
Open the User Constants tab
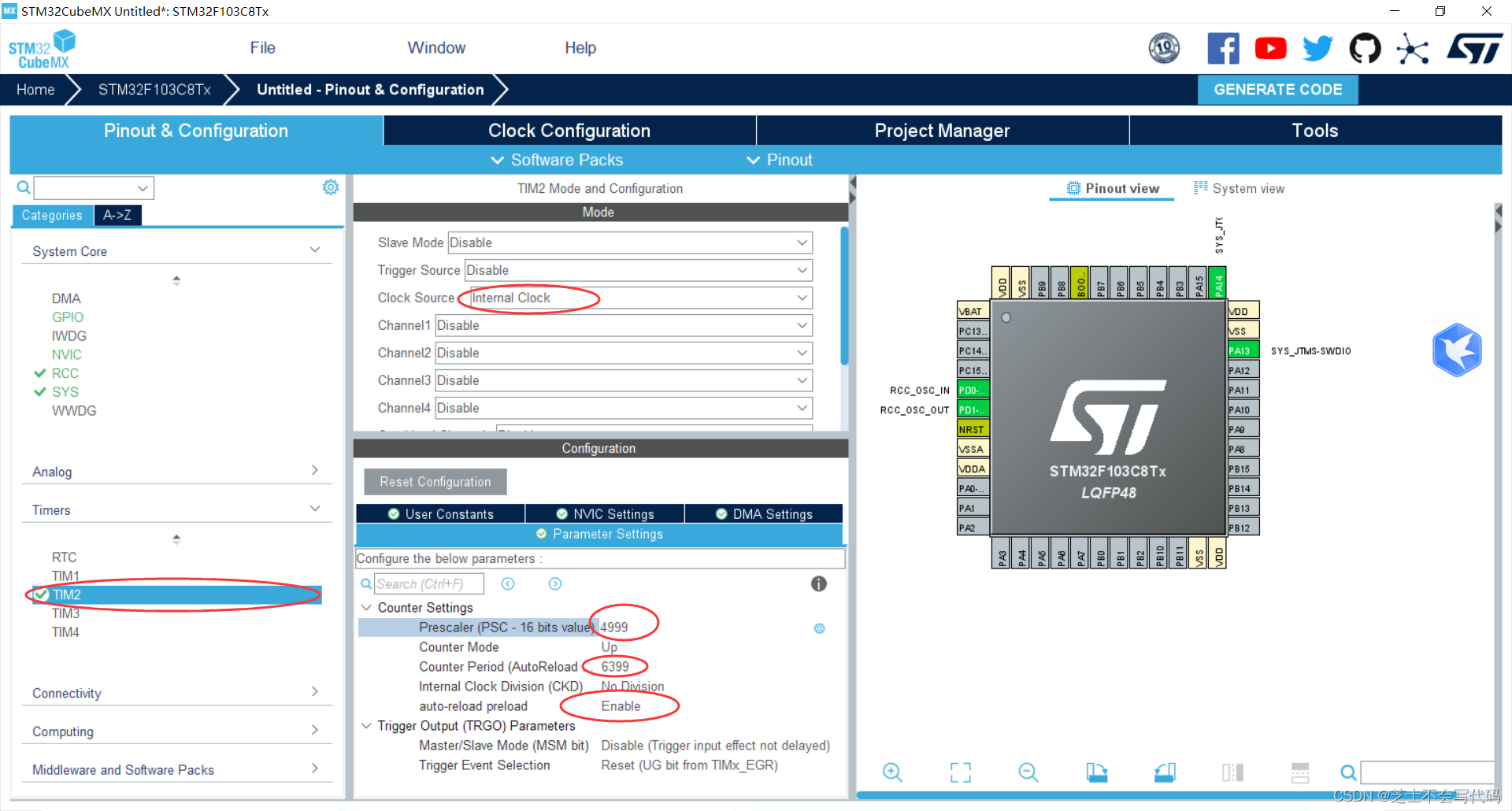pyautogui.click(x=440, y=514)
